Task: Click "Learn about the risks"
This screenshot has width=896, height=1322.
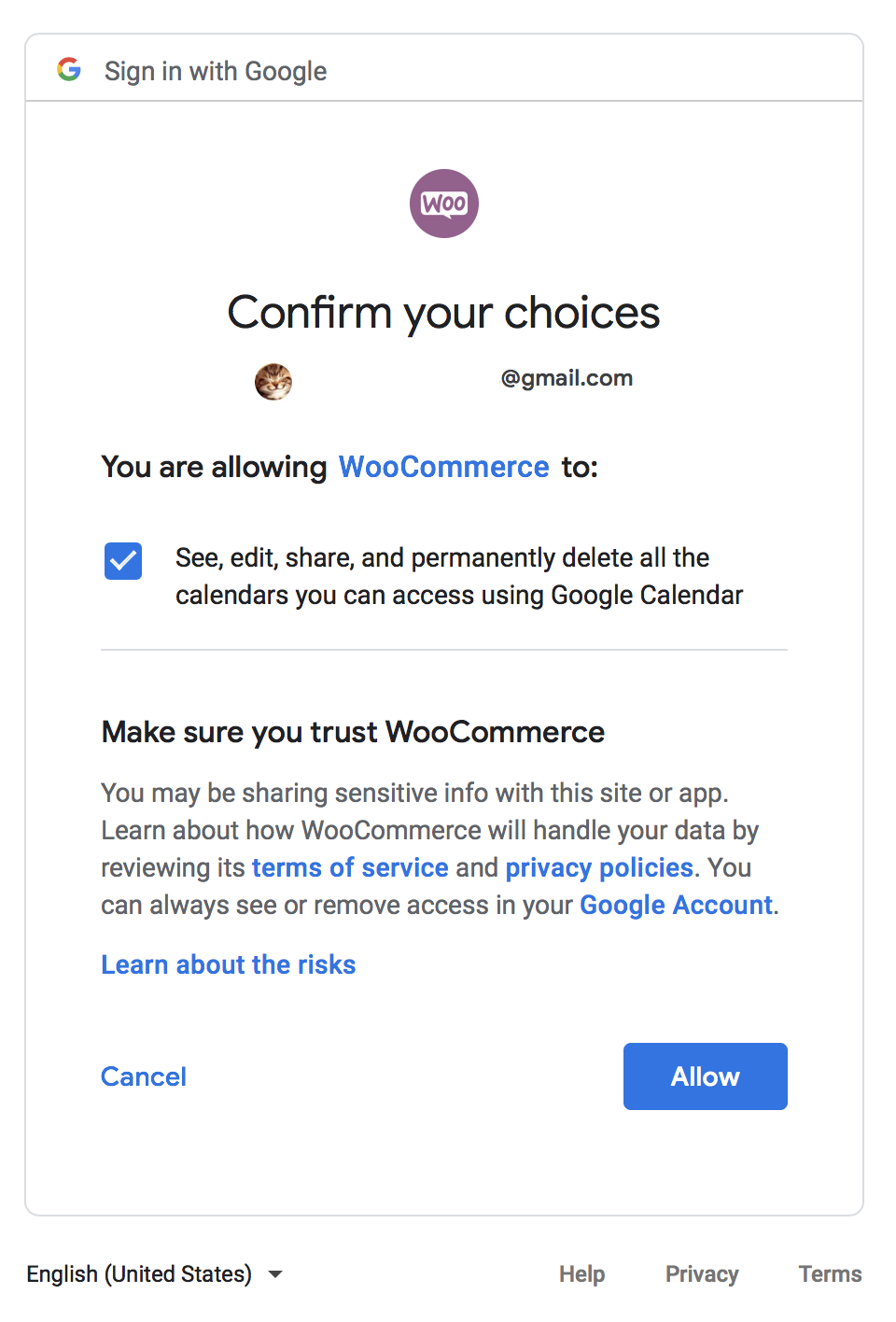Action: (228, 963)
